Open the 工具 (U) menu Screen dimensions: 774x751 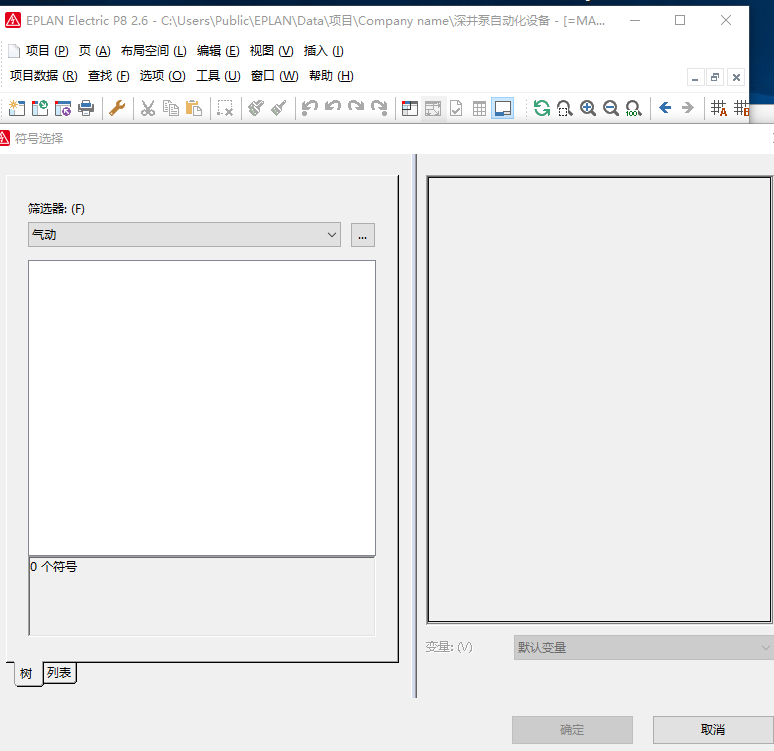pos(218,76)
